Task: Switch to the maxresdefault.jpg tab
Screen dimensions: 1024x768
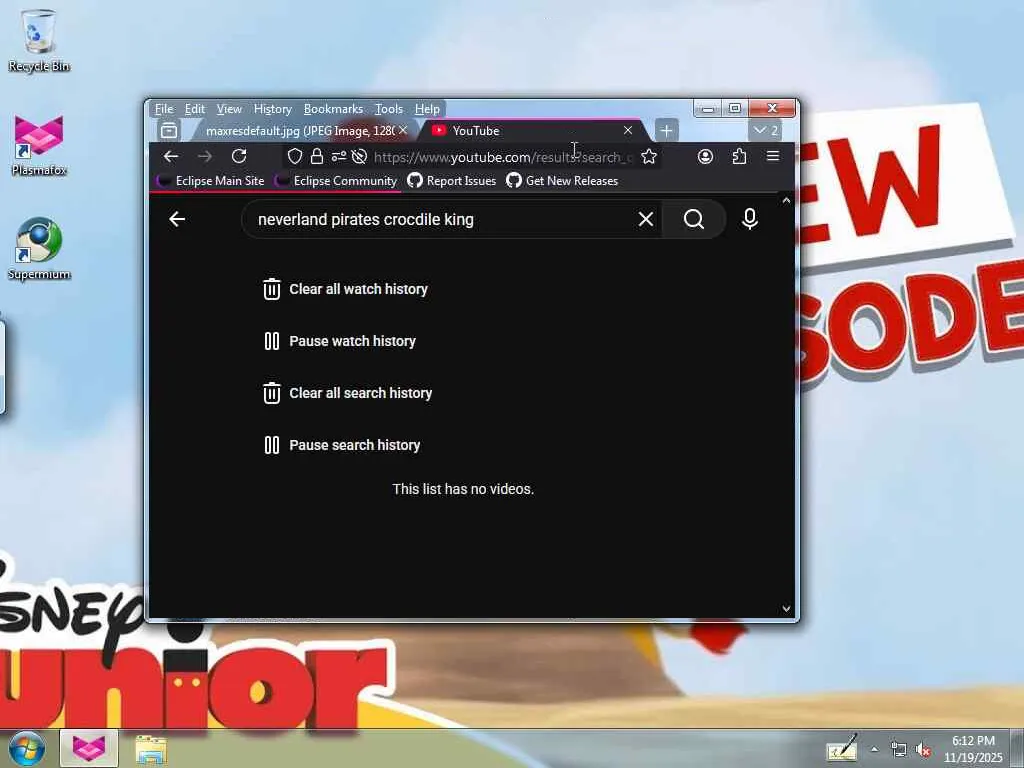Action: coord(299,131)
